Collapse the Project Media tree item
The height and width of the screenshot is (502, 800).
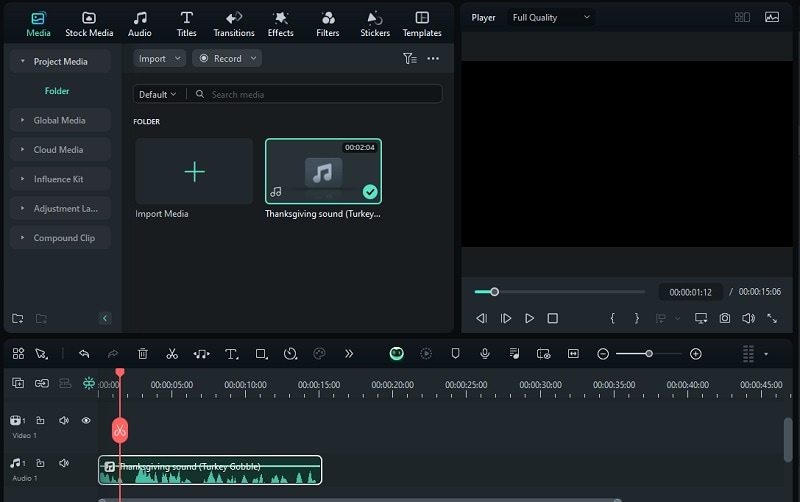point(22,61)
